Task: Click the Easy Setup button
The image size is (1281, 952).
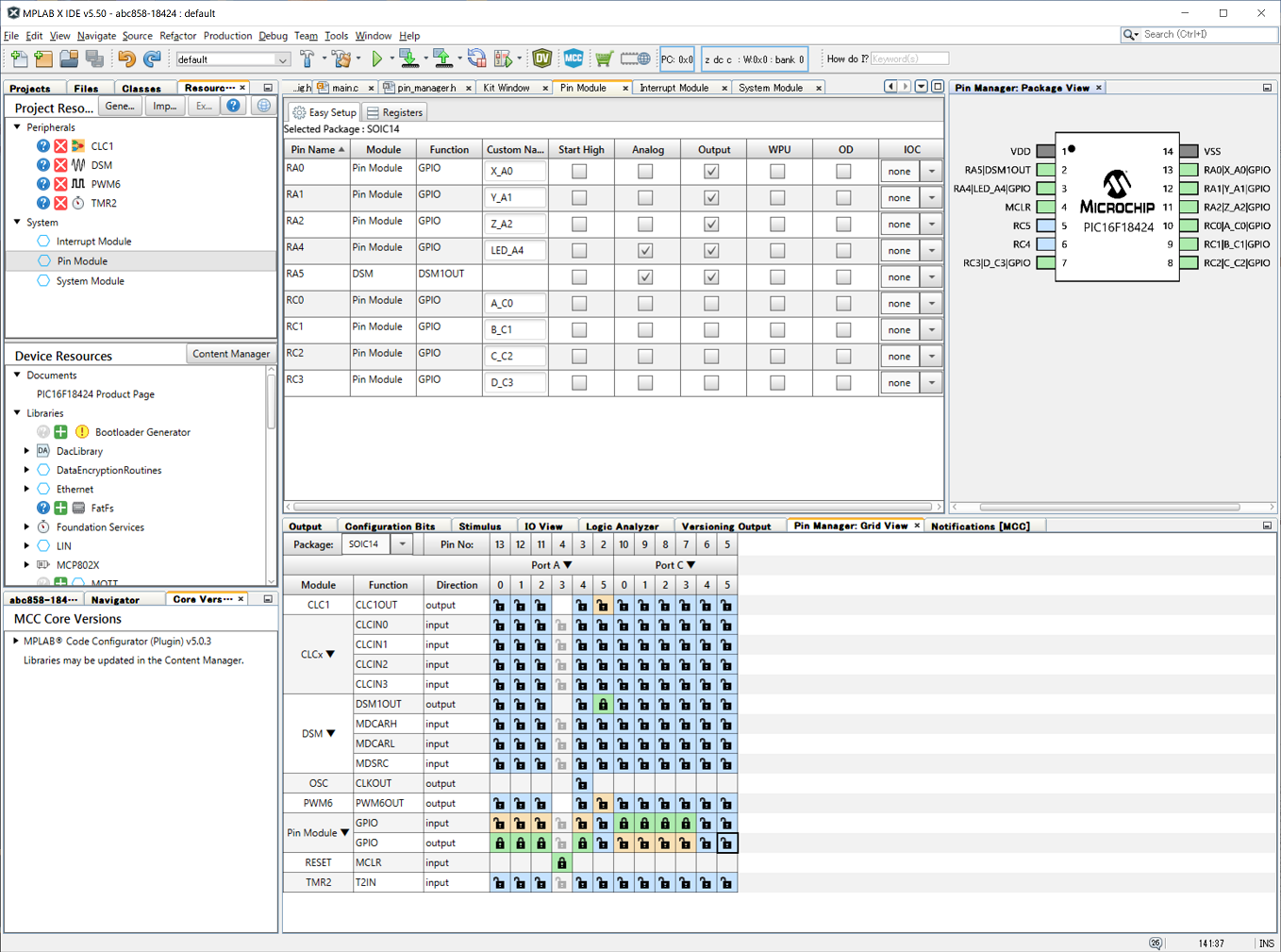Action: 324,112
